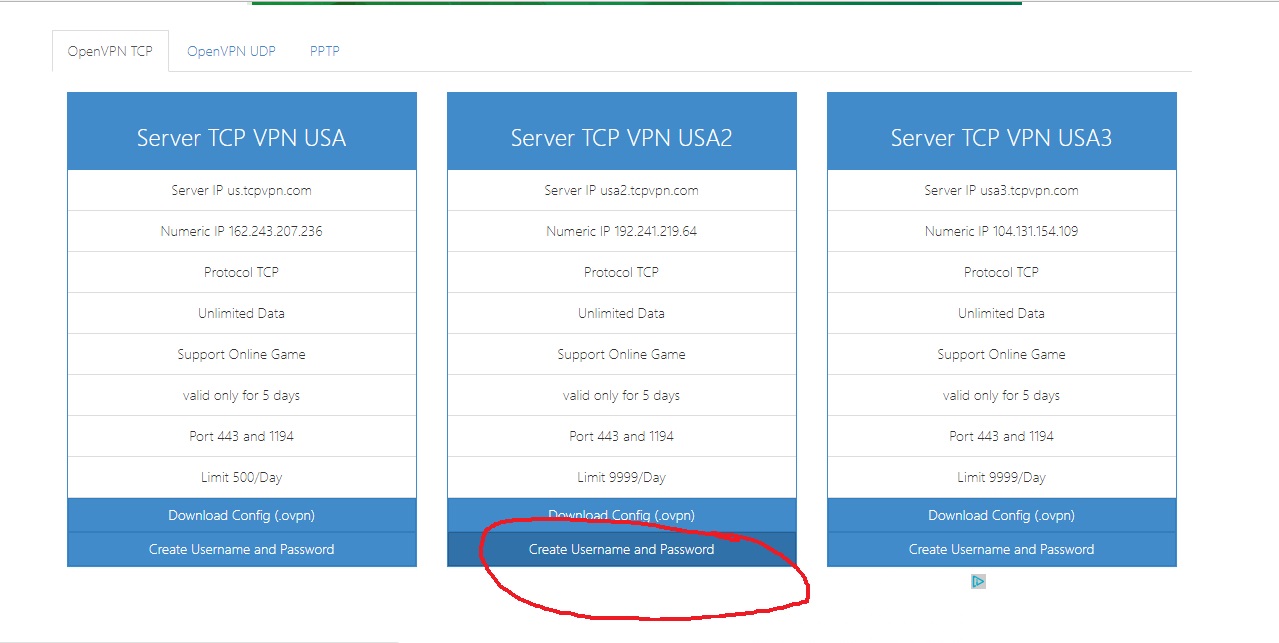
Task: Select the valid only for 5 days row on USA2
Action: 621,395
